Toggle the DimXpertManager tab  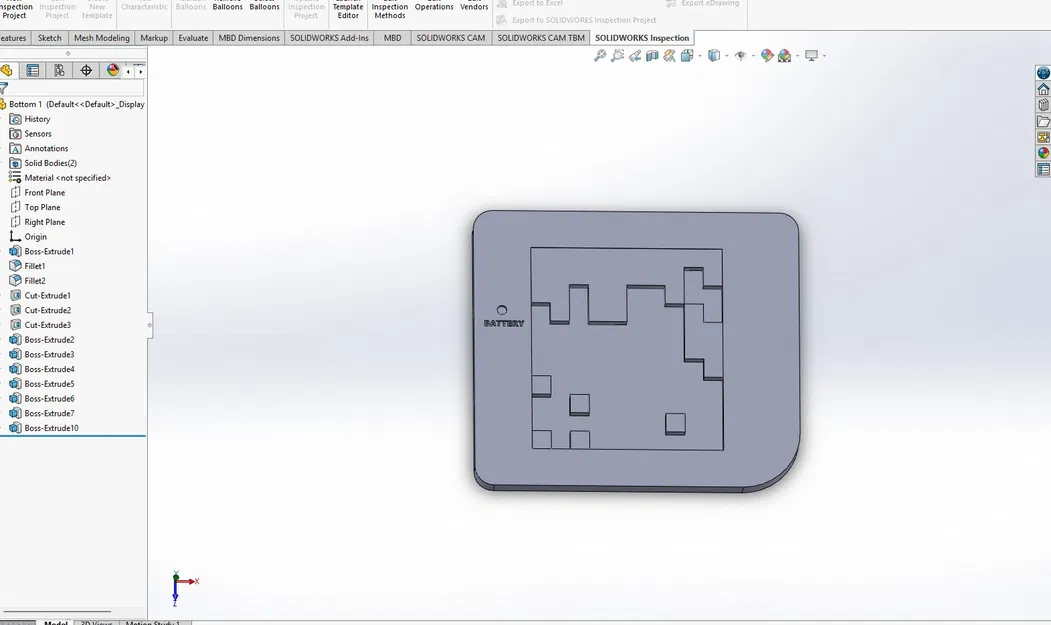click(85, 72)
